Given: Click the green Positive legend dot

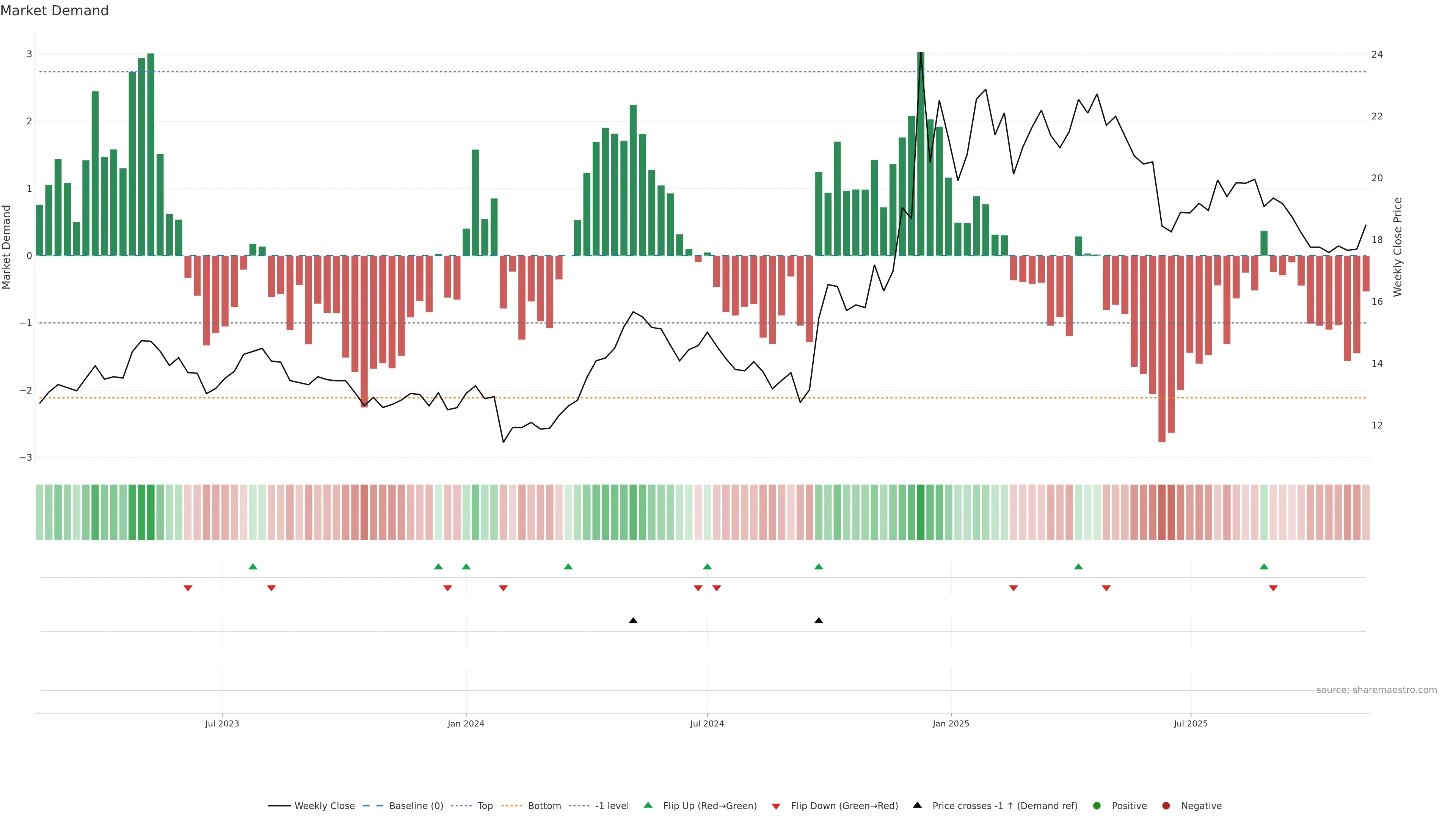Looking at the screenshot, I should pyautogui.click(x=1097, y=806).
